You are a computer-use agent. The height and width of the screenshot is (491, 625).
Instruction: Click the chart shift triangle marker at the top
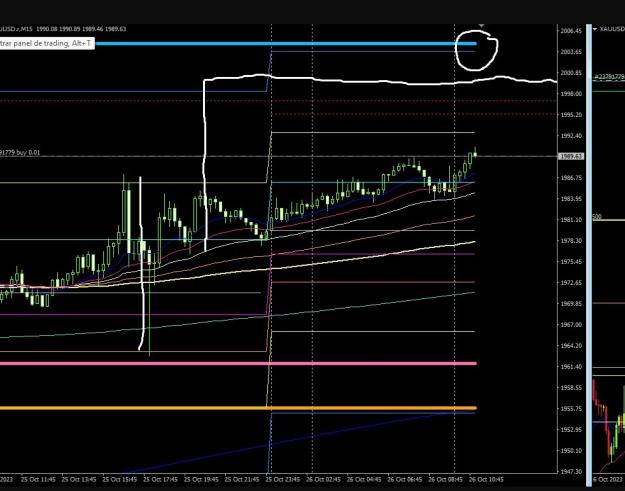482,26
